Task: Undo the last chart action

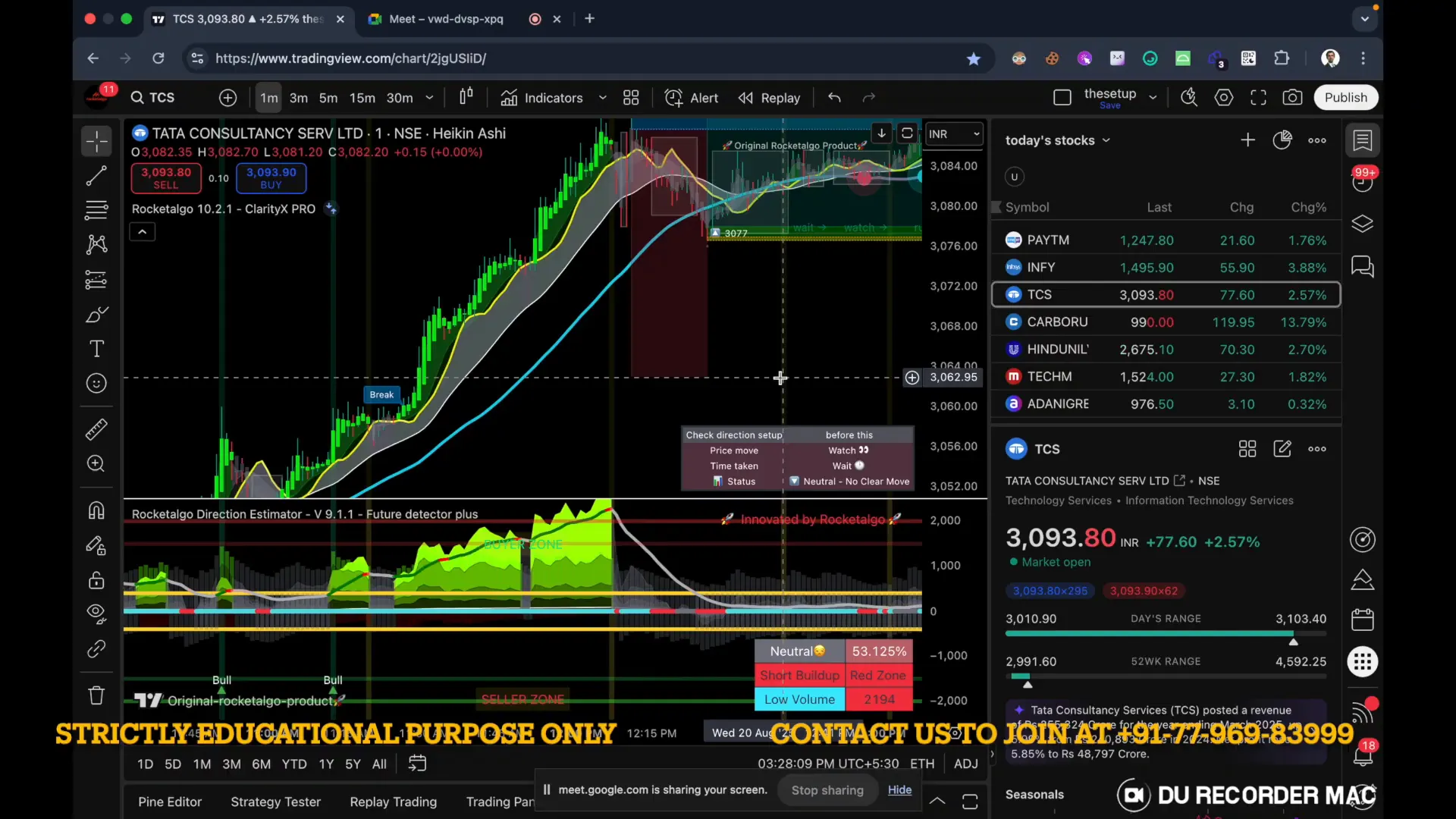Action: (834, 98)
